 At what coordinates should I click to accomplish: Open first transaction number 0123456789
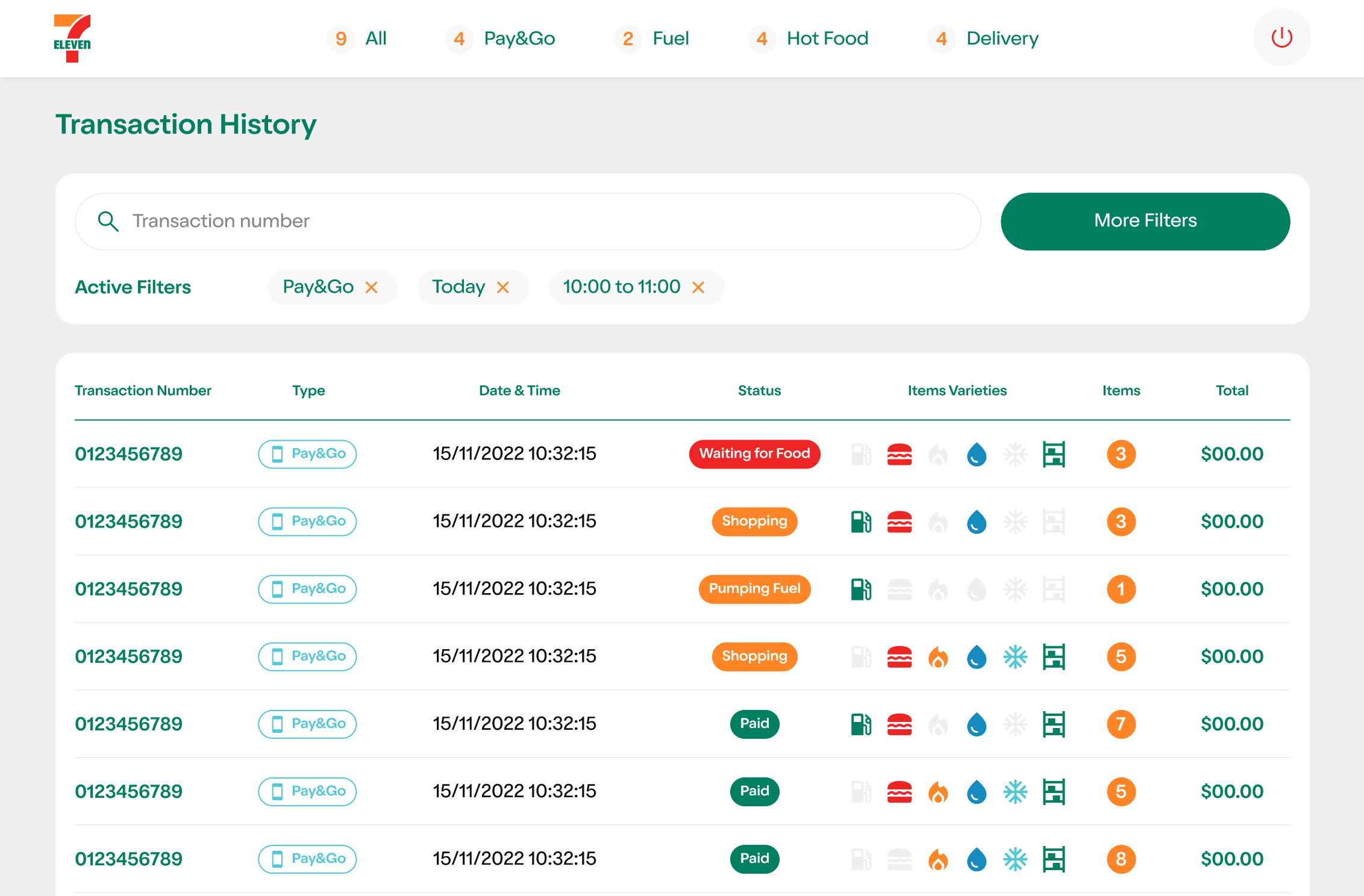pyautogui.click(x=128, y=454)
